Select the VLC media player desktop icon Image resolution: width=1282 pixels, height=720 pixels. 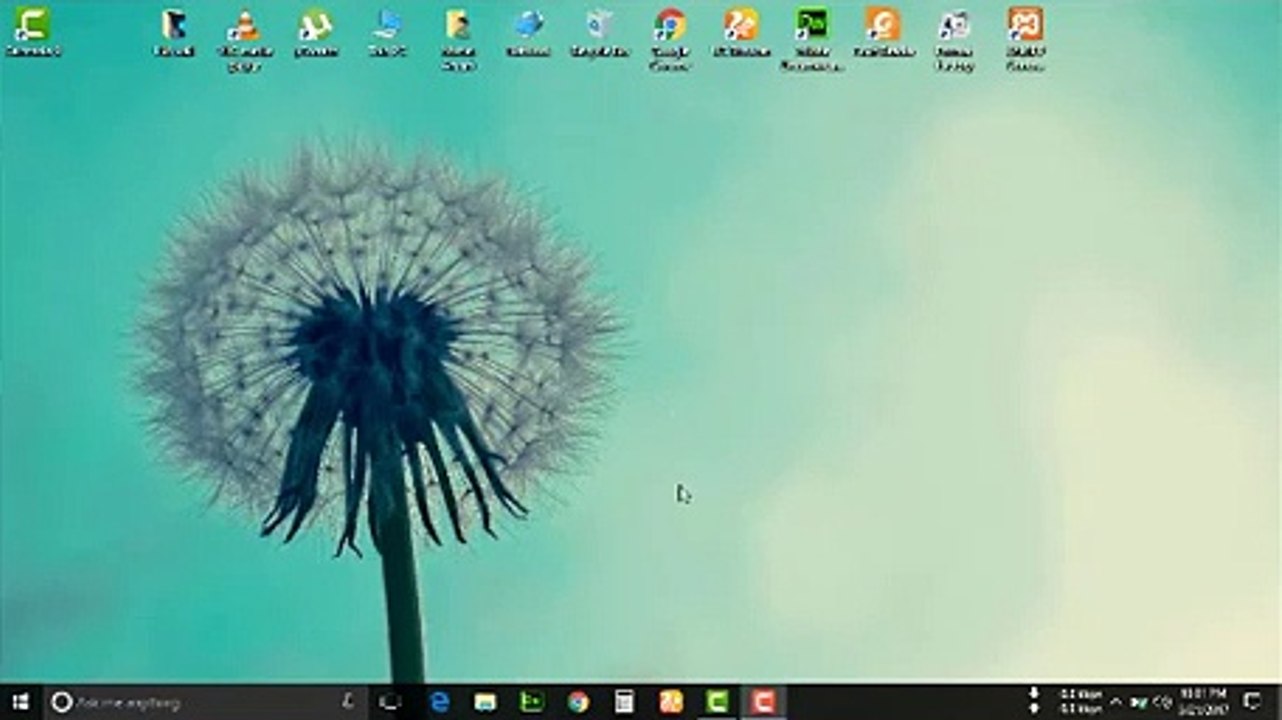pos(245,38)
